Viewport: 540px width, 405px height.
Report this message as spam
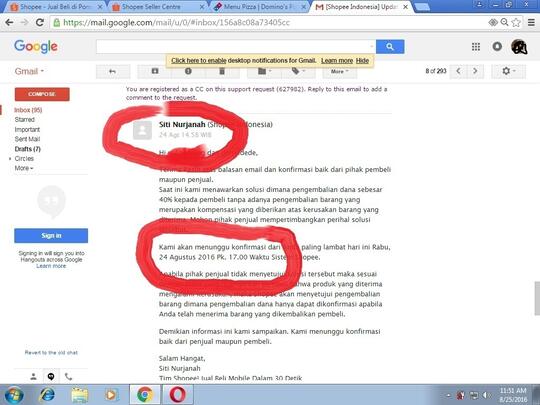point(188,71)
